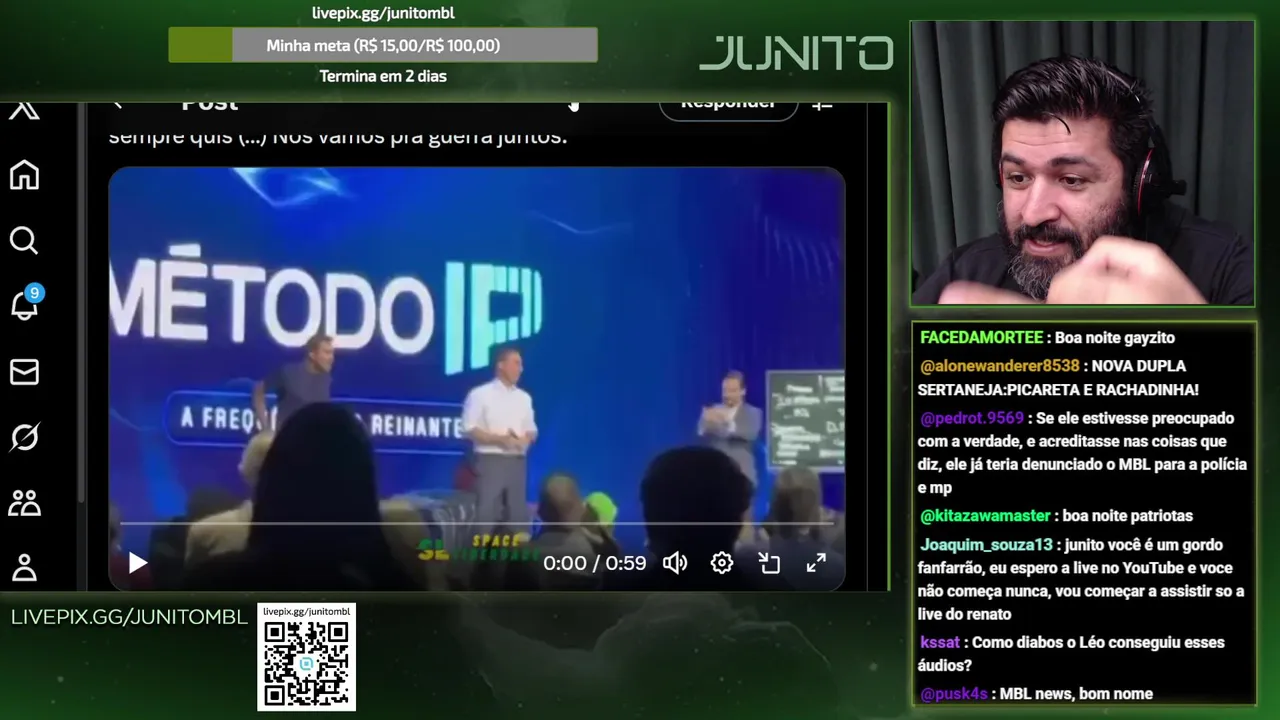The height and width of the screenshot is (720, 1280).
Task: Click 'MBL news, bom nome' chat message
Action: [1076, 694]
